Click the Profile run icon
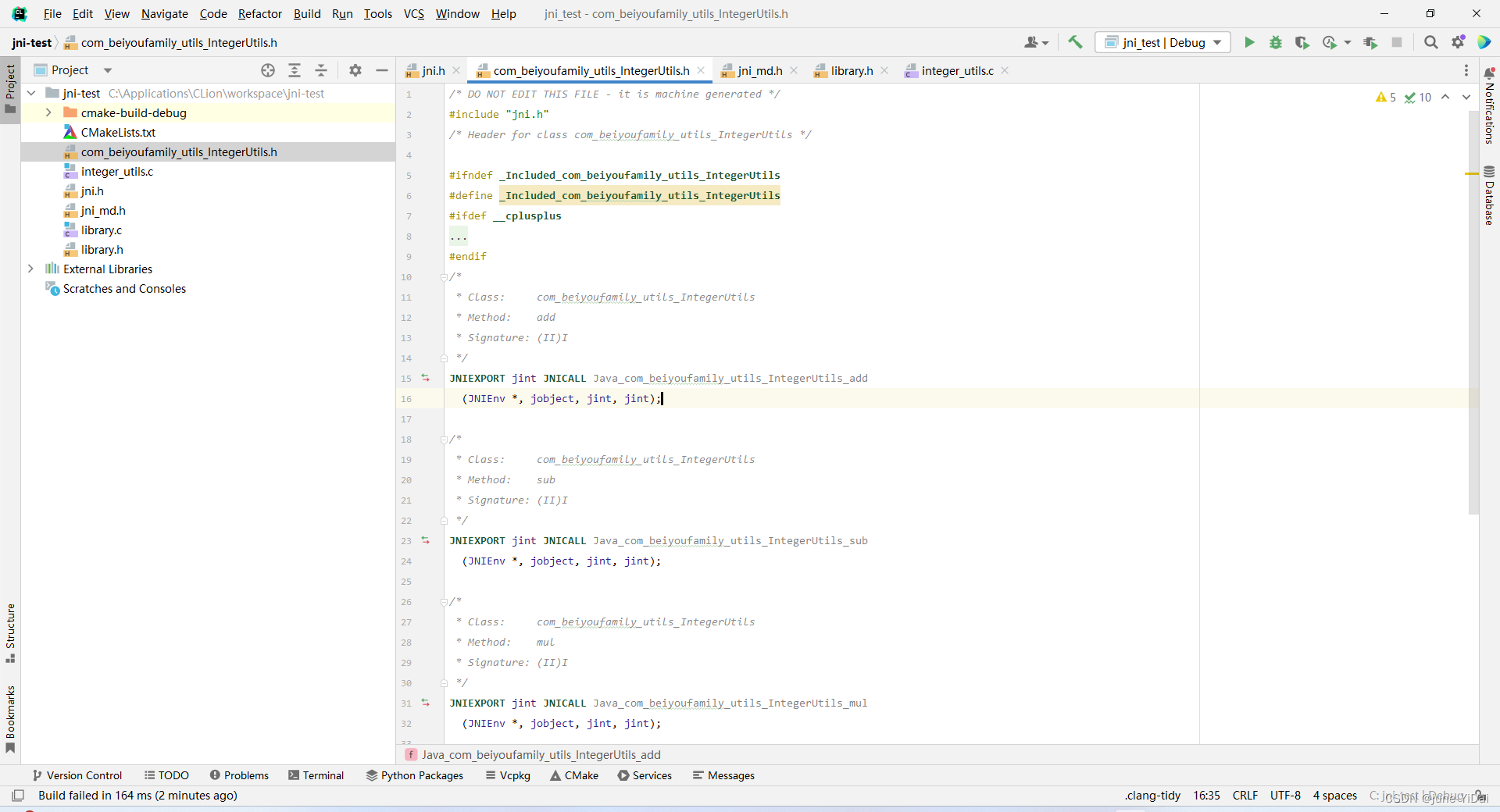This screenshot has width=1500, height=812. (x=1329, y=42)
